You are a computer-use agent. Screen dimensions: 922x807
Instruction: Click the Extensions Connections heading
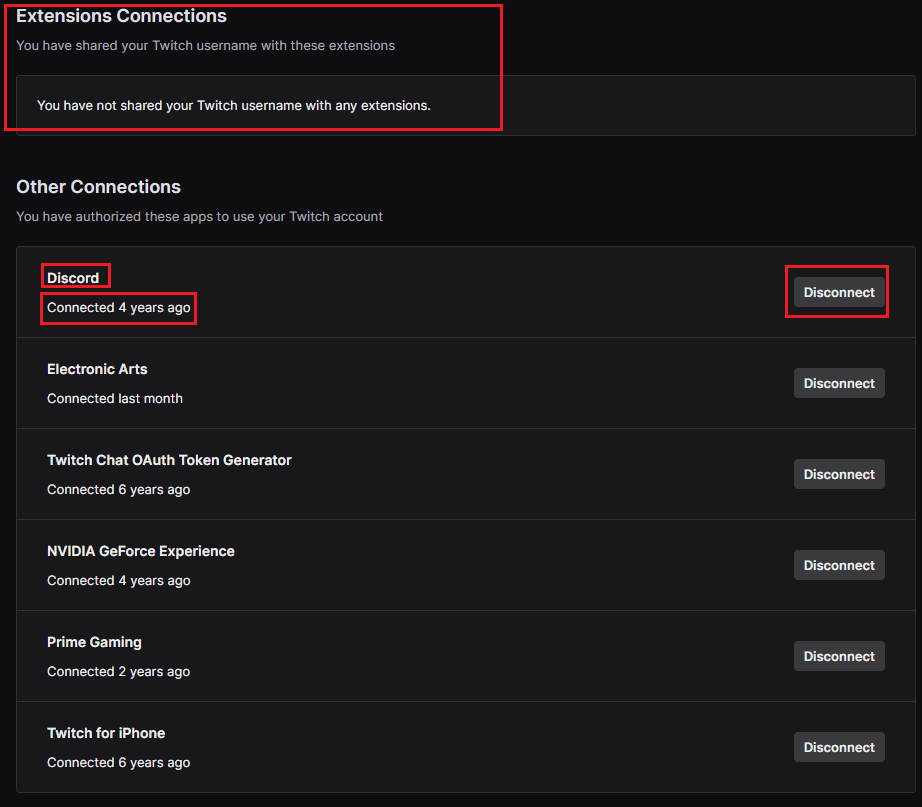pyautogui.click(x=121, y=16)
